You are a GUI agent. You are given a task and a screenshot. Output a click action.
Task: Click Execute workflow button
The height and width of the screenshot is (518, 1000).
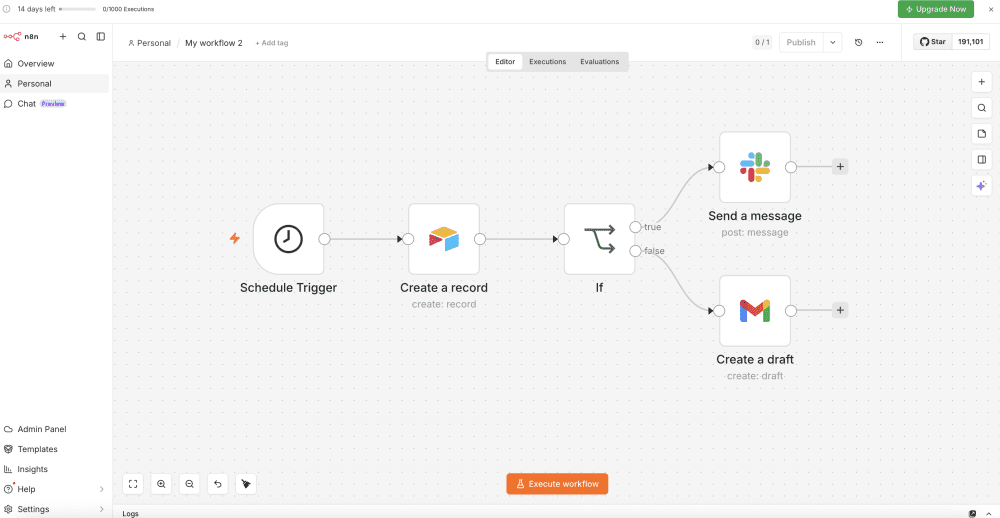click(x=557, y=484)
